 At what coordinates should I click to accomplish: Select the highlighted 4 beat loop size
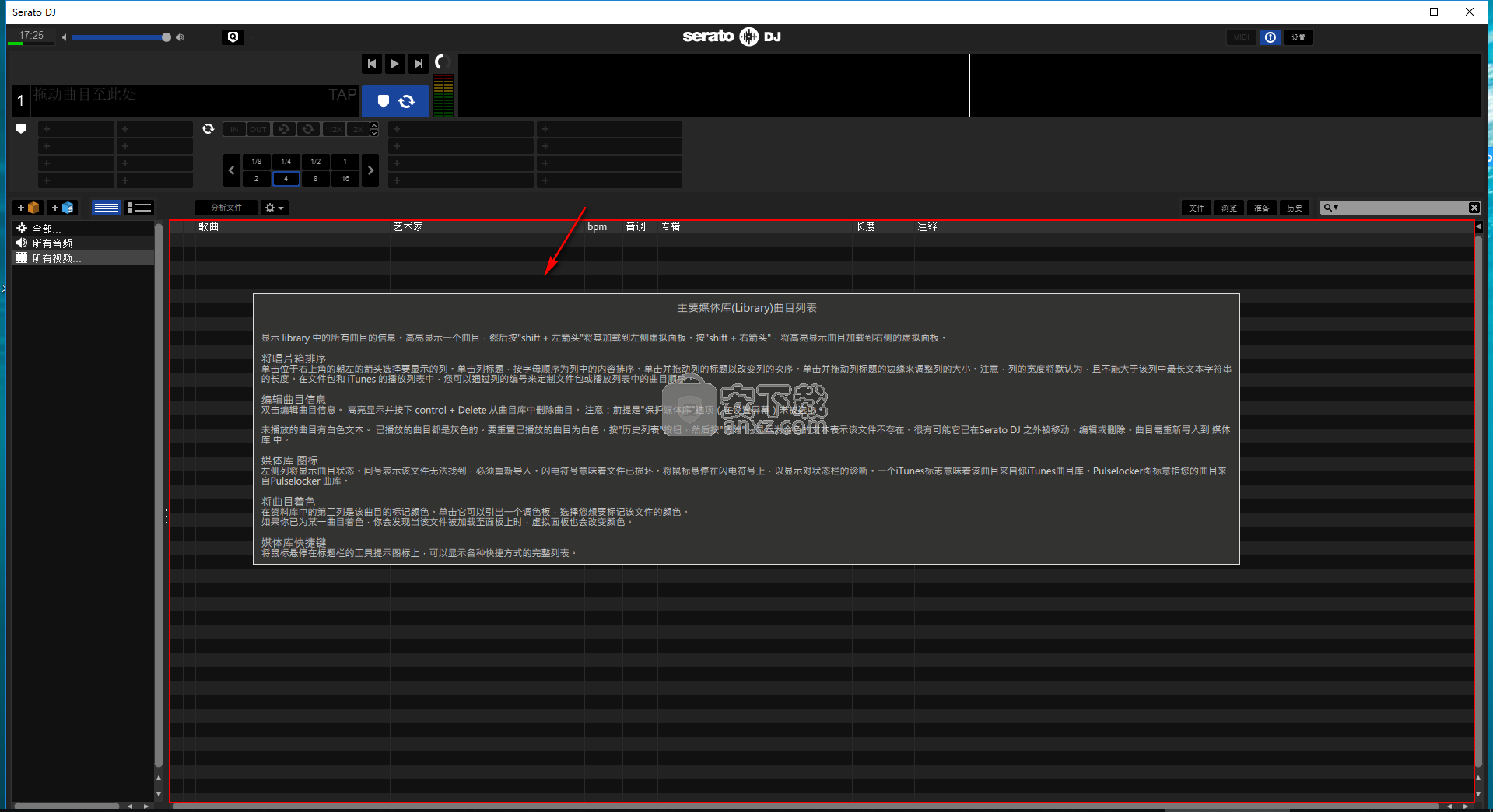click(x=286, y=179)
